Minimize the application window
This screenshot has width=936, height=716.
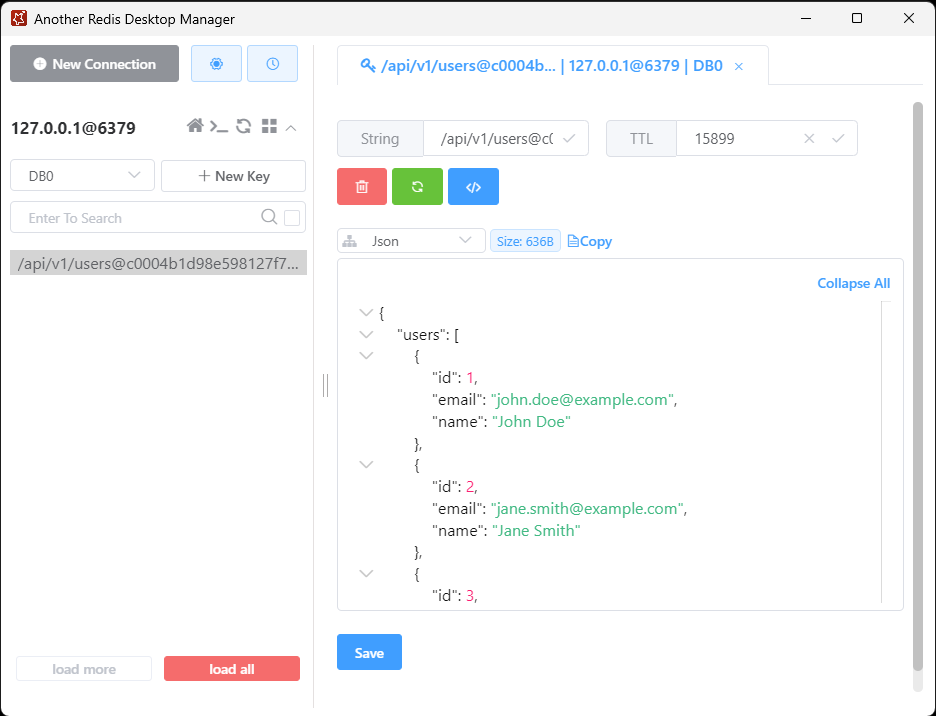pyautogui.click(x=806, y=18)
